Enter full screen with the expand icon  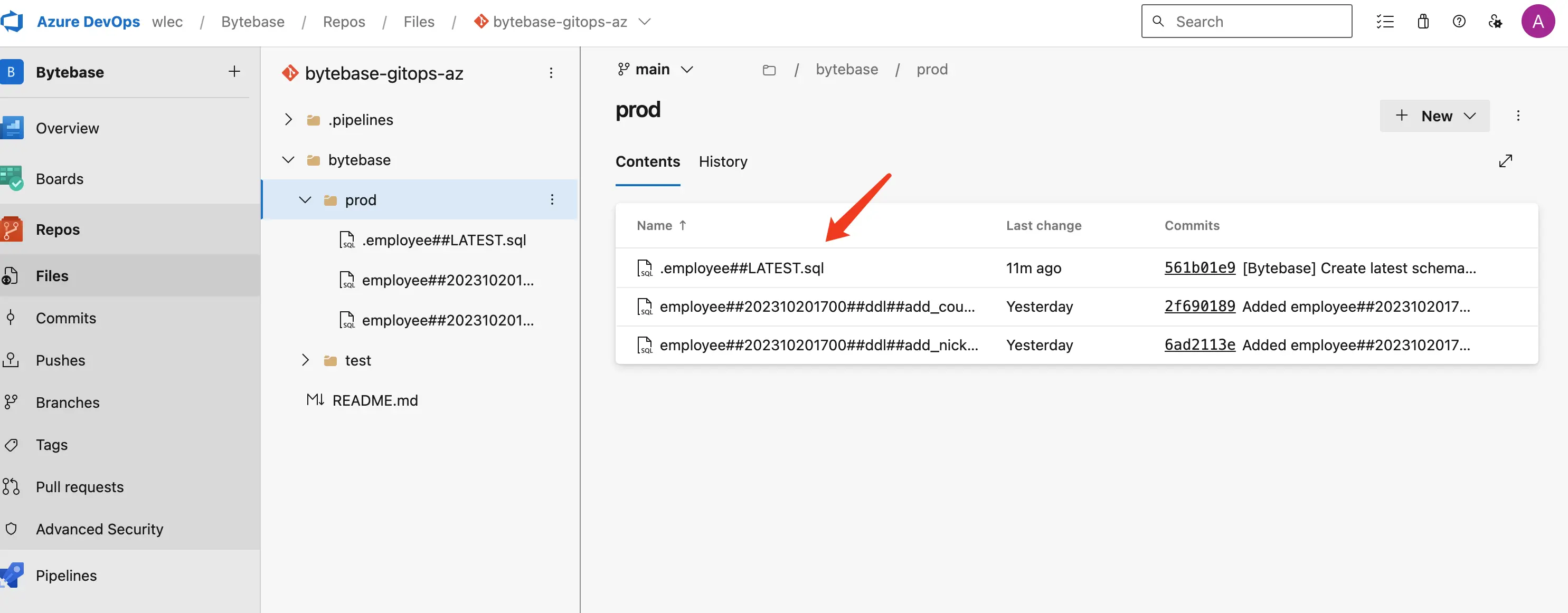click(1505, 161)
